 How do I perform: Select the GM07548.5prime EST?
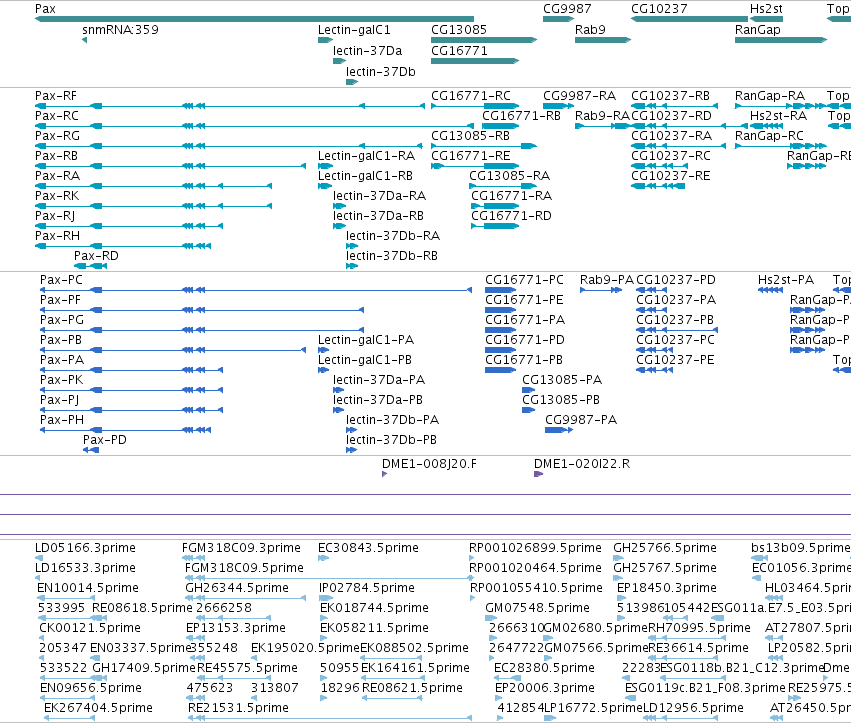pos(537,608)
